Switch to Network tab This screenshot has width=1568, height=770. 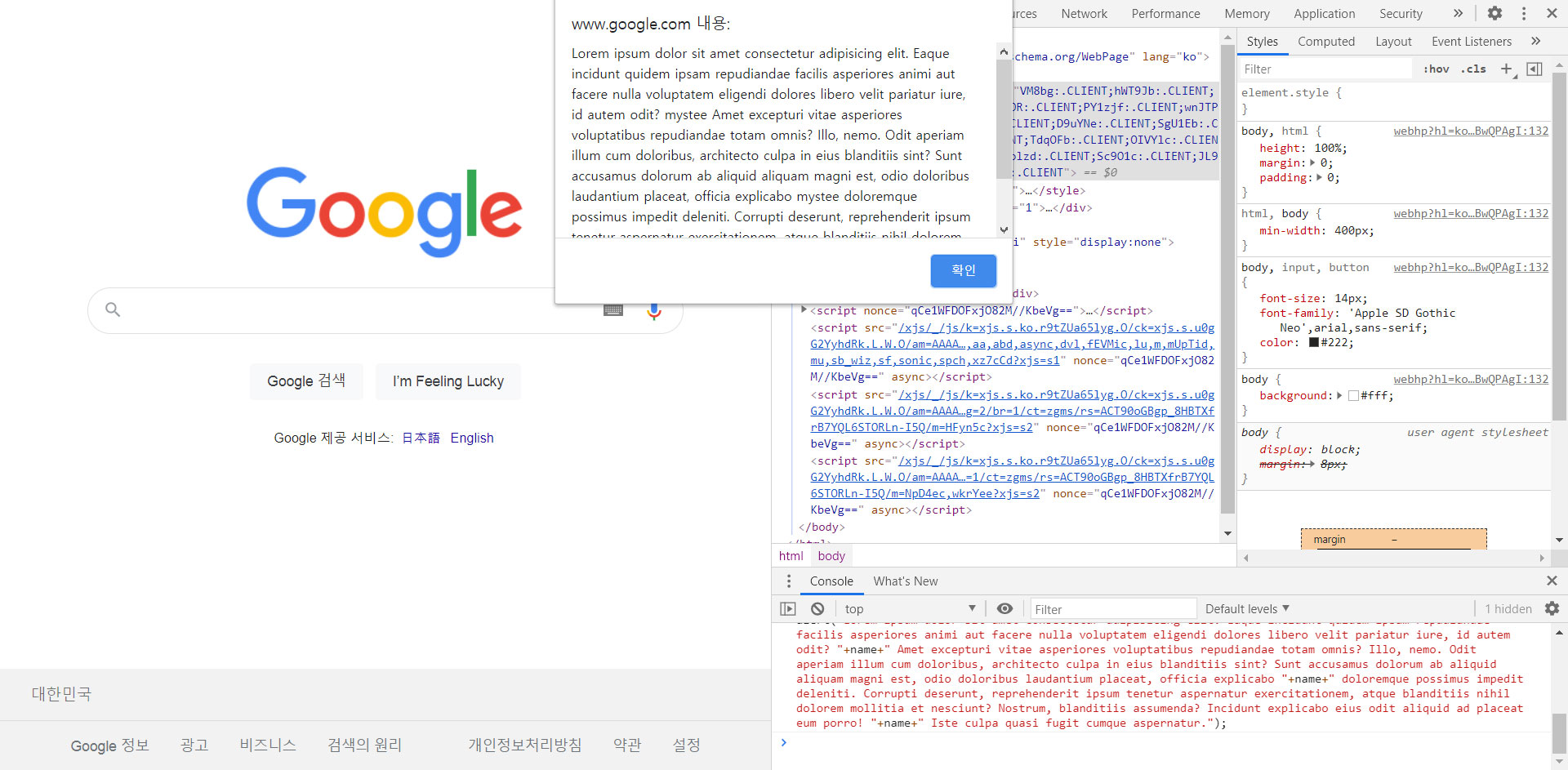click(x=1084, y=14)
